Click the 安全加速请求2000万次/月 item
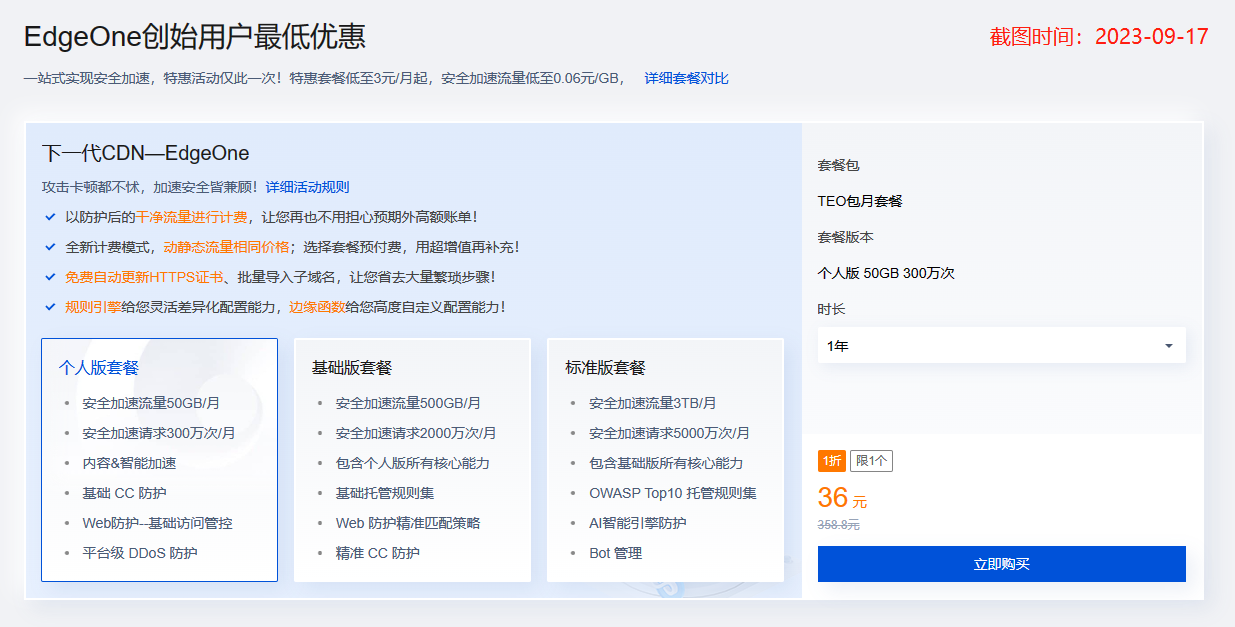 point(416,433)
